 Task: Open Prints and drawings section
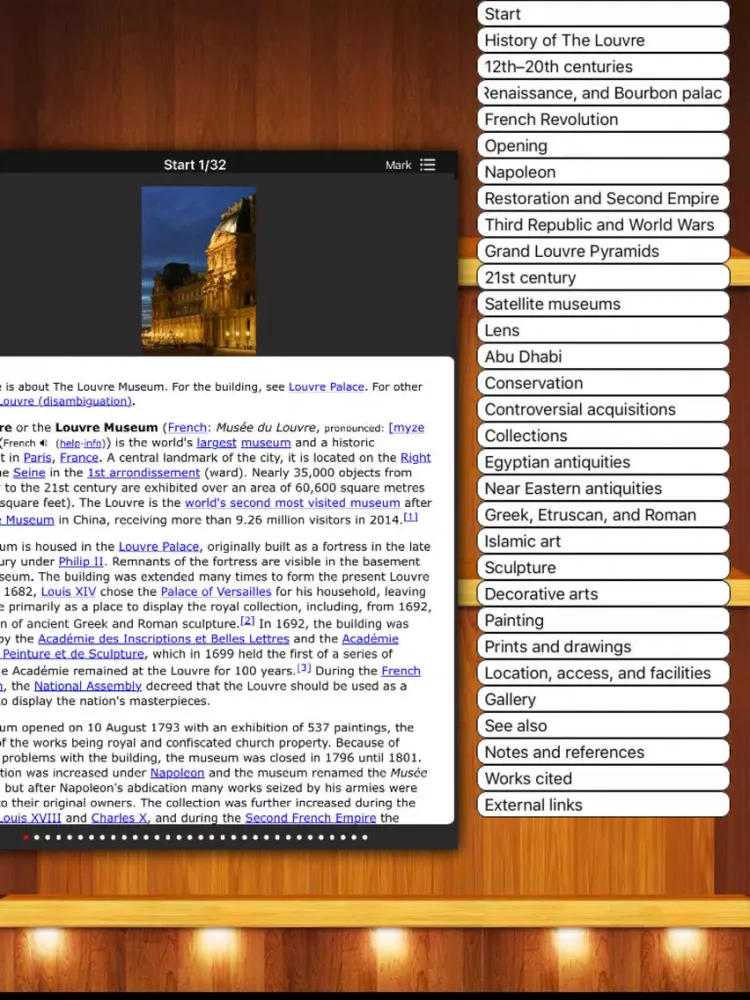(603, 647)
